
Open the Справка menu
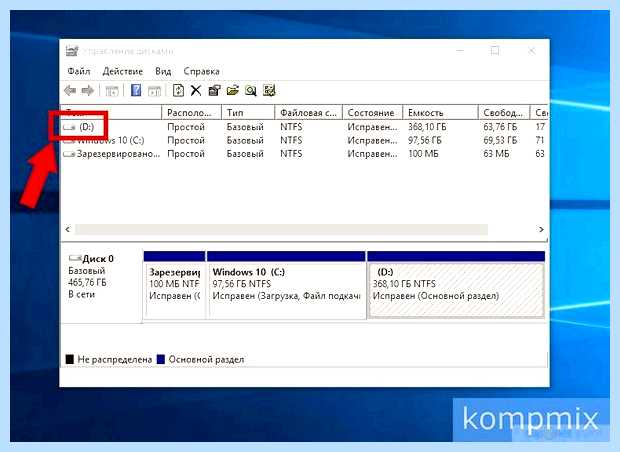click(201, 71)
